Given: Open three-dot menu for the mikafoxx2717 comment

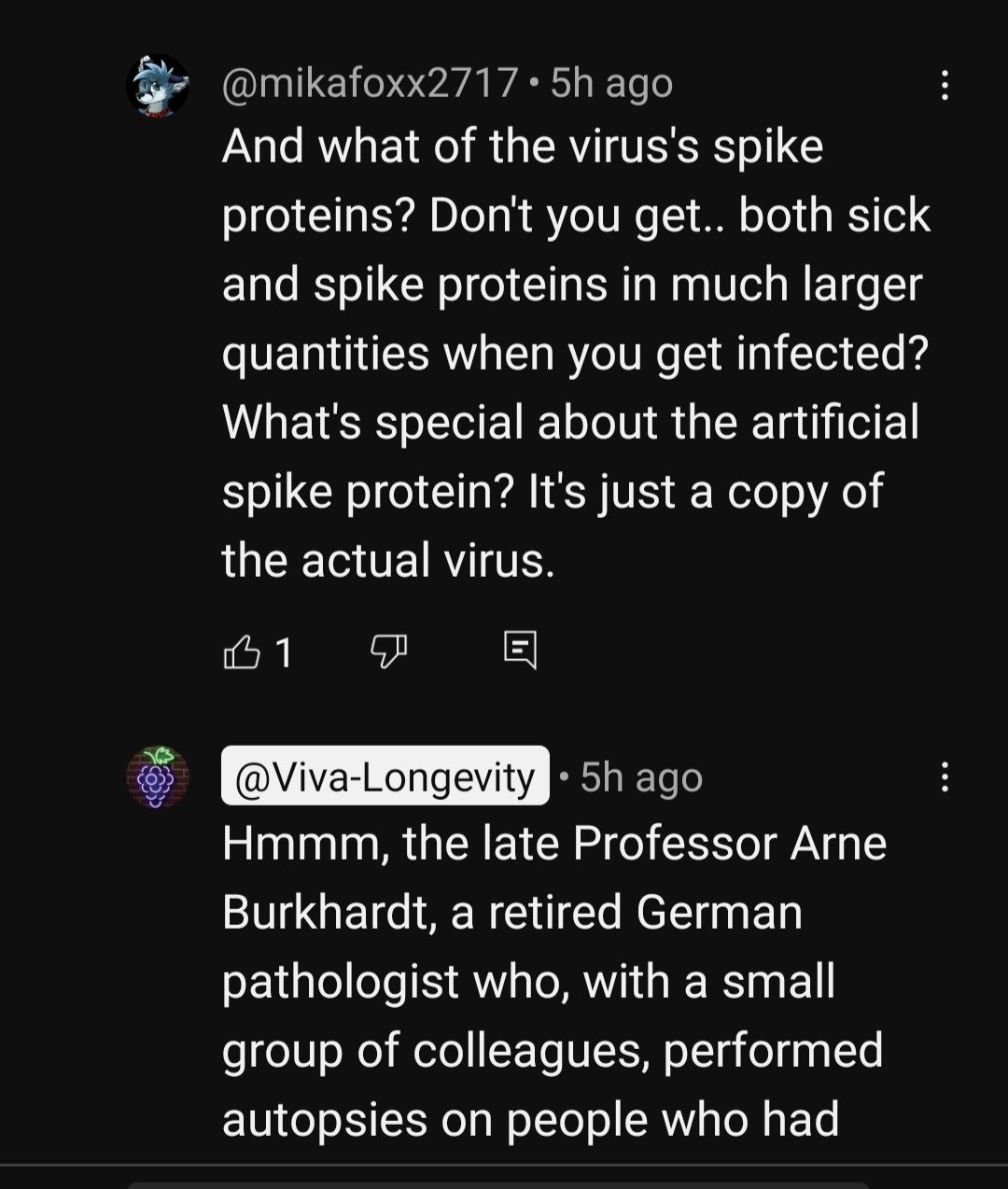Looking at the screenshot, I should 945,86.
